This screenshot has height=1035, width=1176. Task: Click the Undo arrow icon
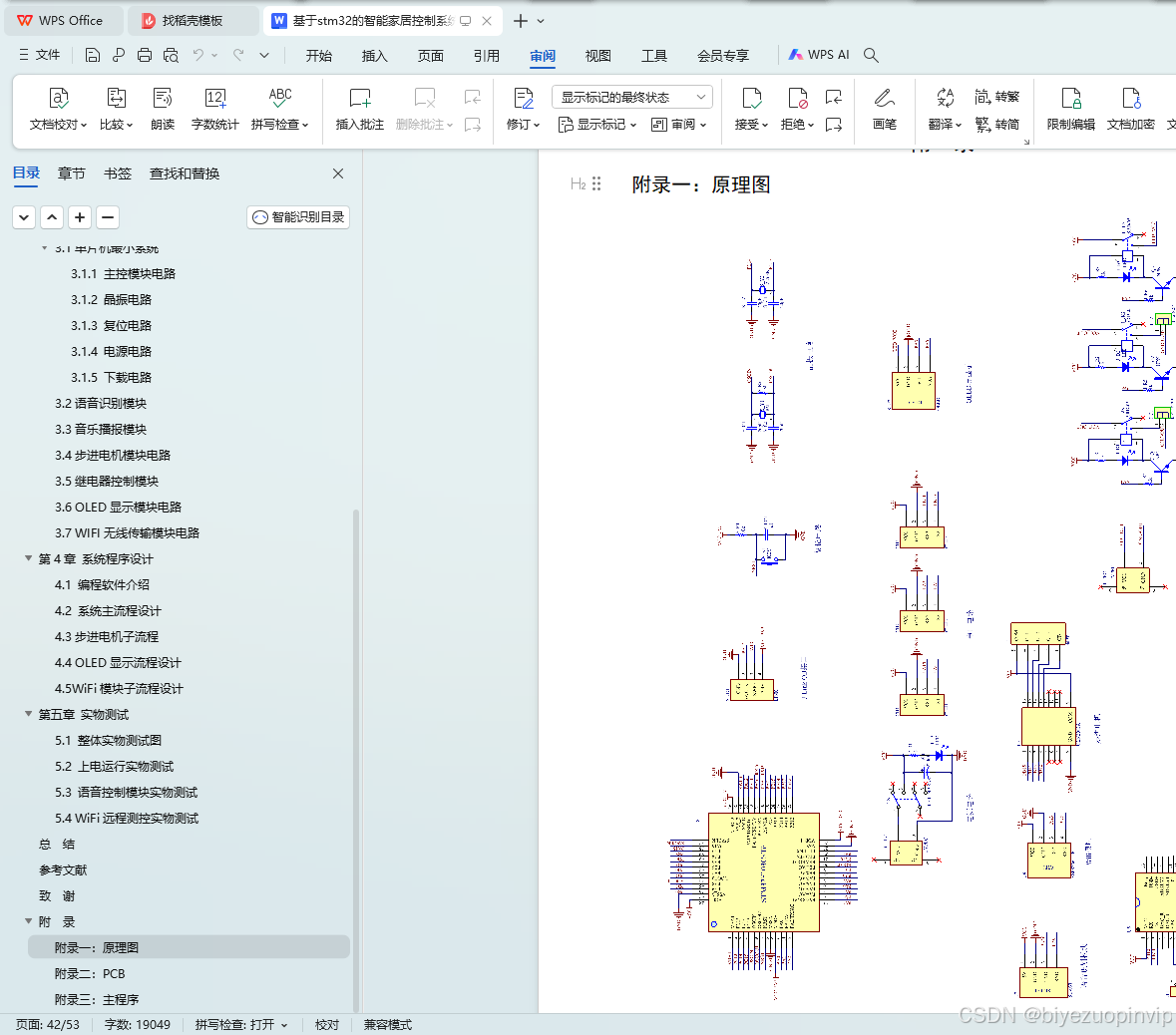click(x=198, y=55)
